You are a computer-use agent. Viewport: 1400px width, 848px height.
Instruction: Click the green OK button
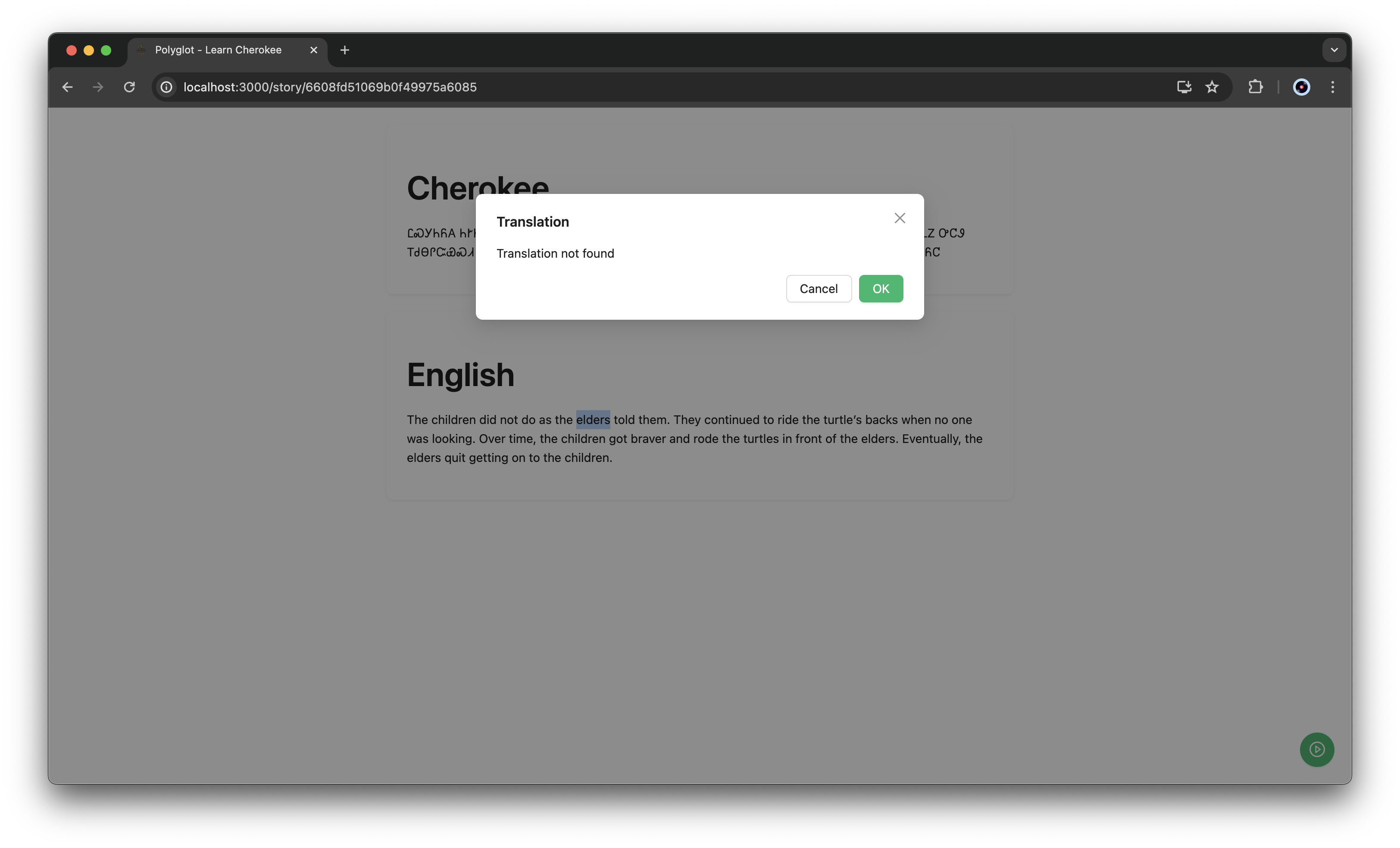tap(881, 289)
